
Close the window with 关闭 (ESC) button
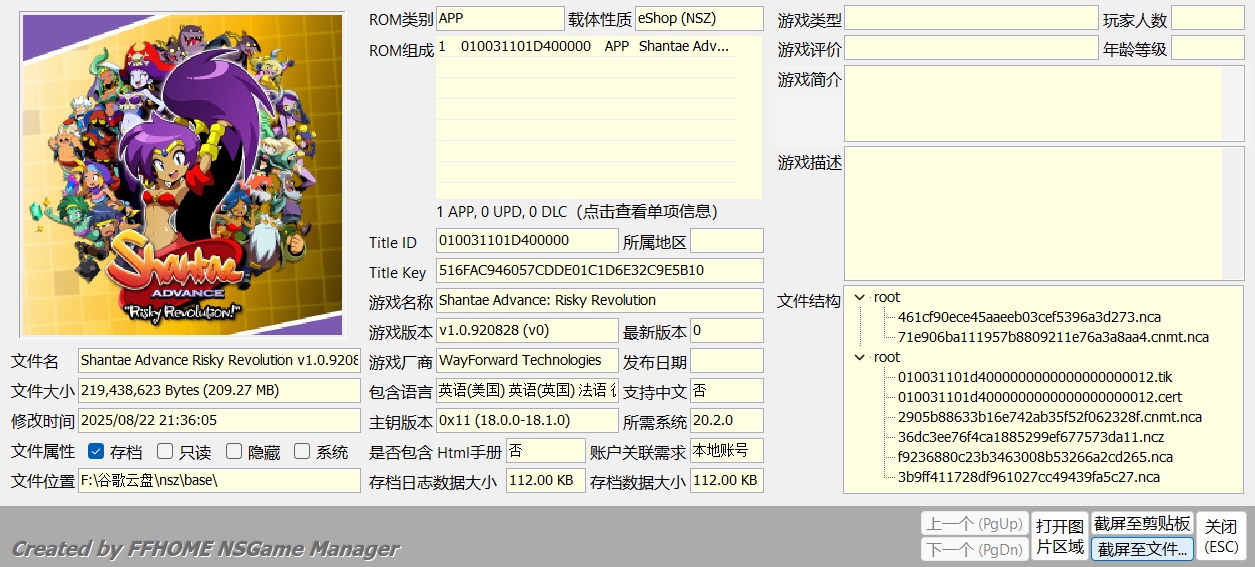tap(1220, 536)
